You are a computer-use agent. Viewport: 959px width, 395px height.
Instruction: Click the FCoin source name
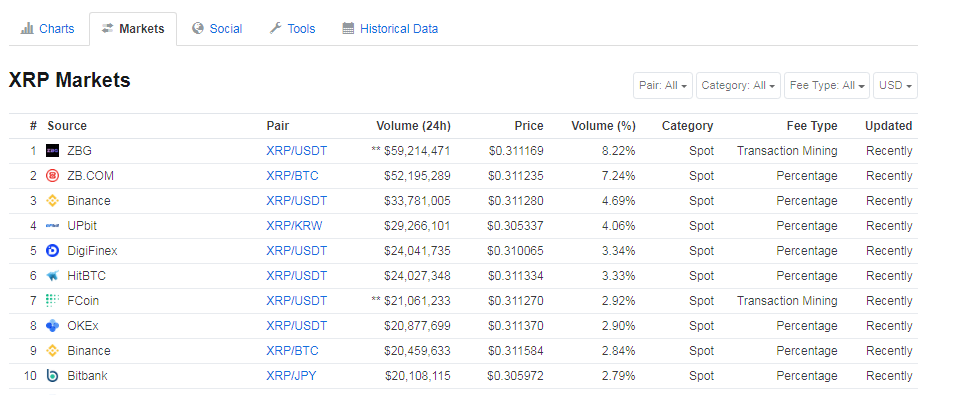click(83, 301)
